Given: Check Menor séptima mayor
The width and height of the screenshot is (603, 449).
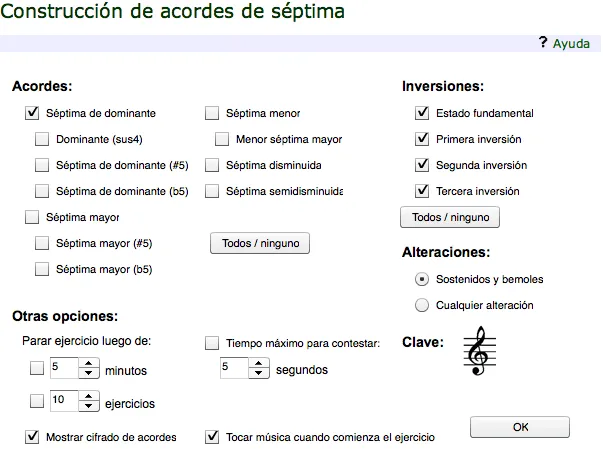Looking at the screenshot, I should click(x=222, y=139).
